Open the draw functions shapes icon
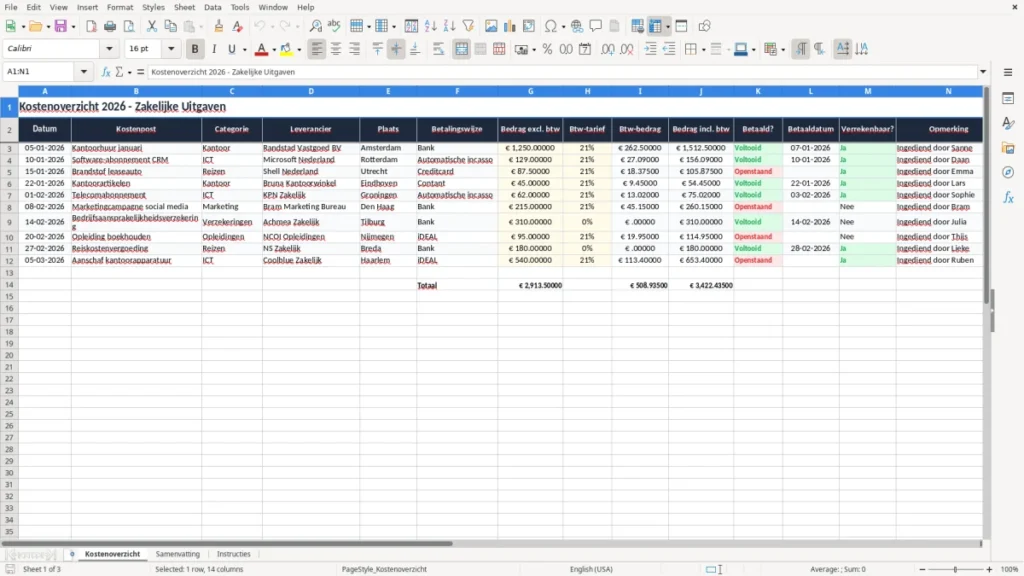 point(704,26)
